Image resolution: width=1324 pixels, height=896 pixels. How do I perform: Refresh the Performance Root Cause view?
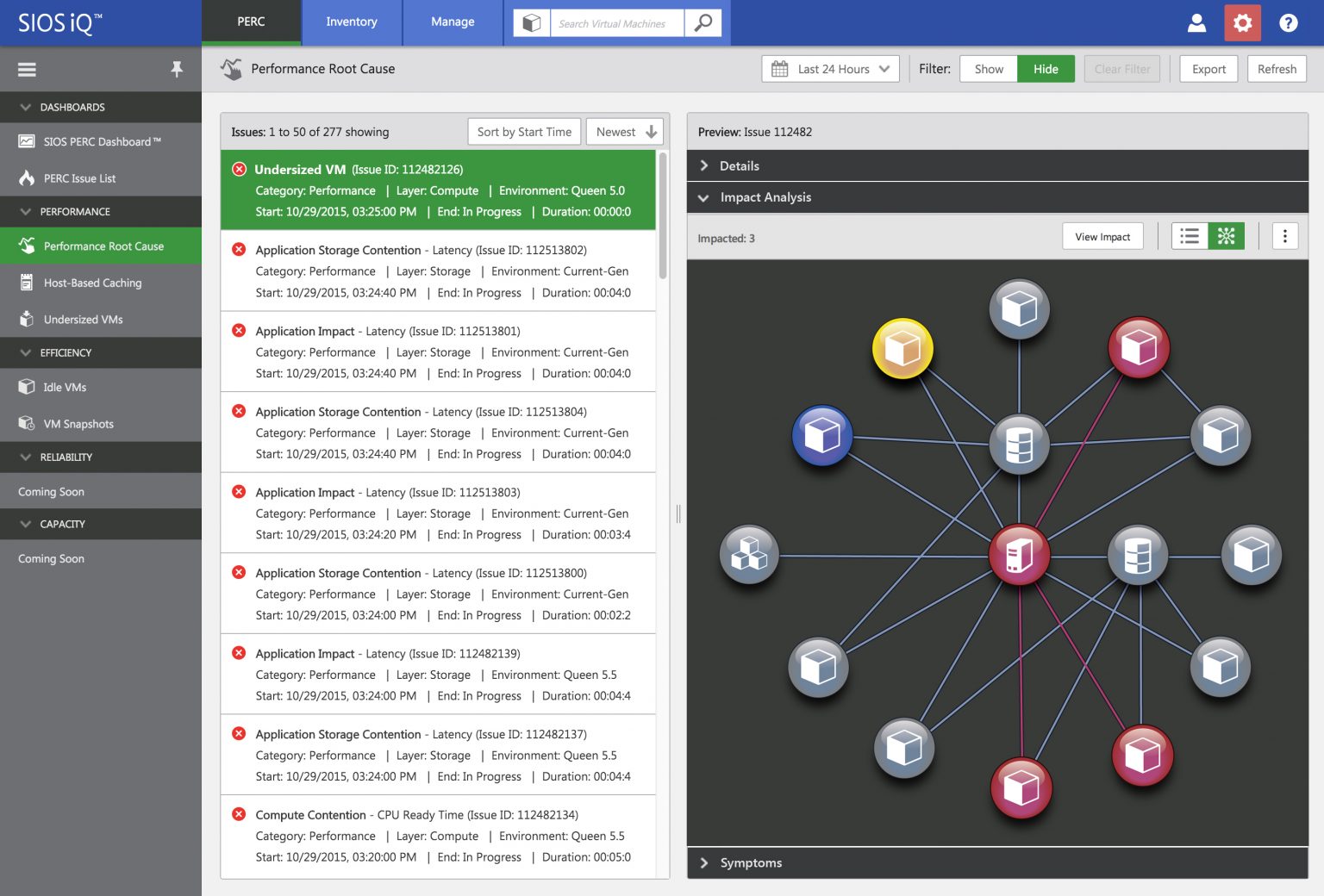(x=1277, y=68)
